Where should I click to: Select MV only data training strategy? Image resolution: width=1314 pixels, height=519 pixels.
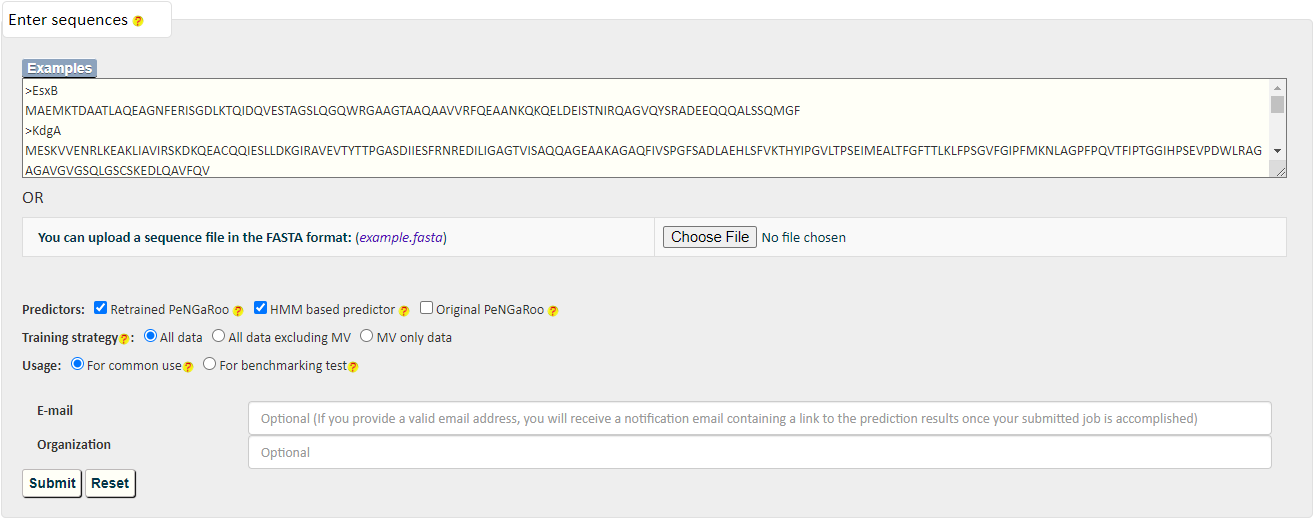pos(367,336)
